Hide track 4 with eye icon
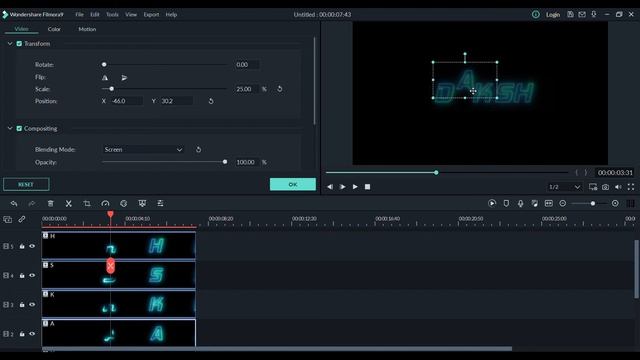Image resolution: width=640 pixels, height=360 pixels. pyautogui.click(x=32, y=276)
